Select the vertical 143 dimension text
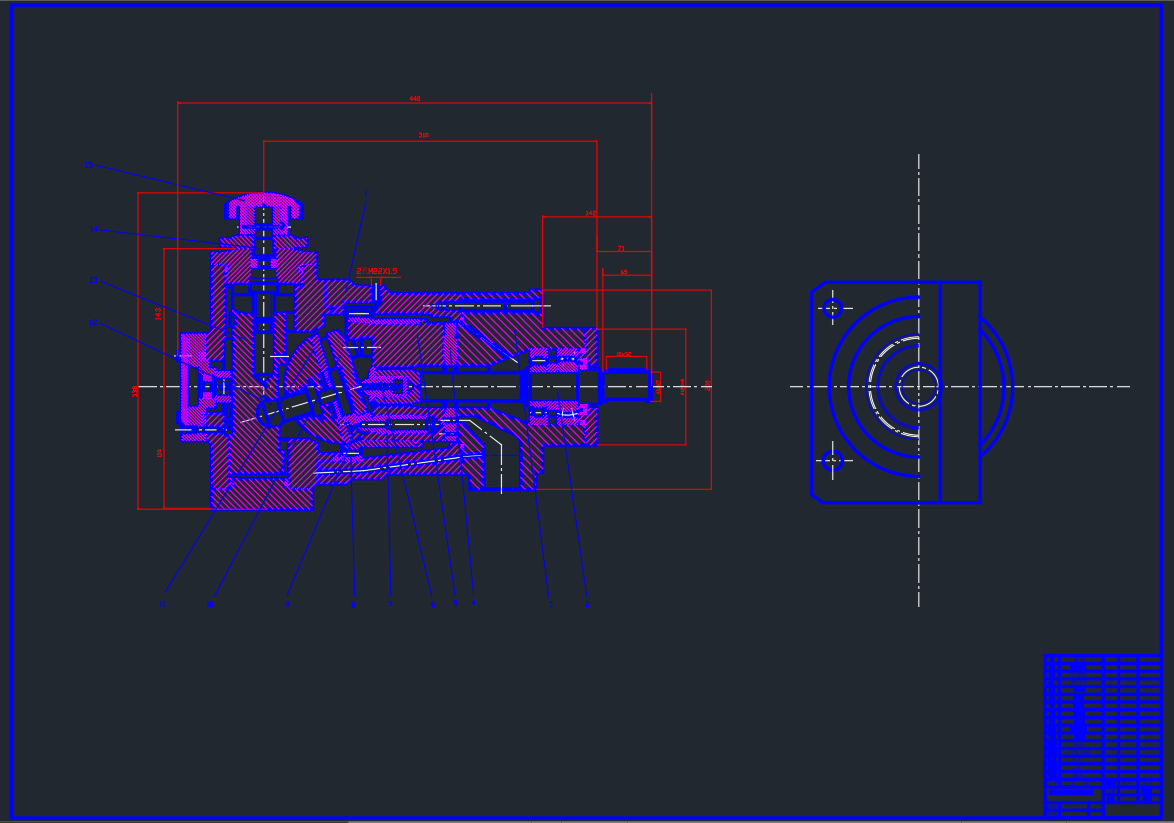Image resolution: width=1174 pixels, height=823 pixels. (x=159, y=314)
